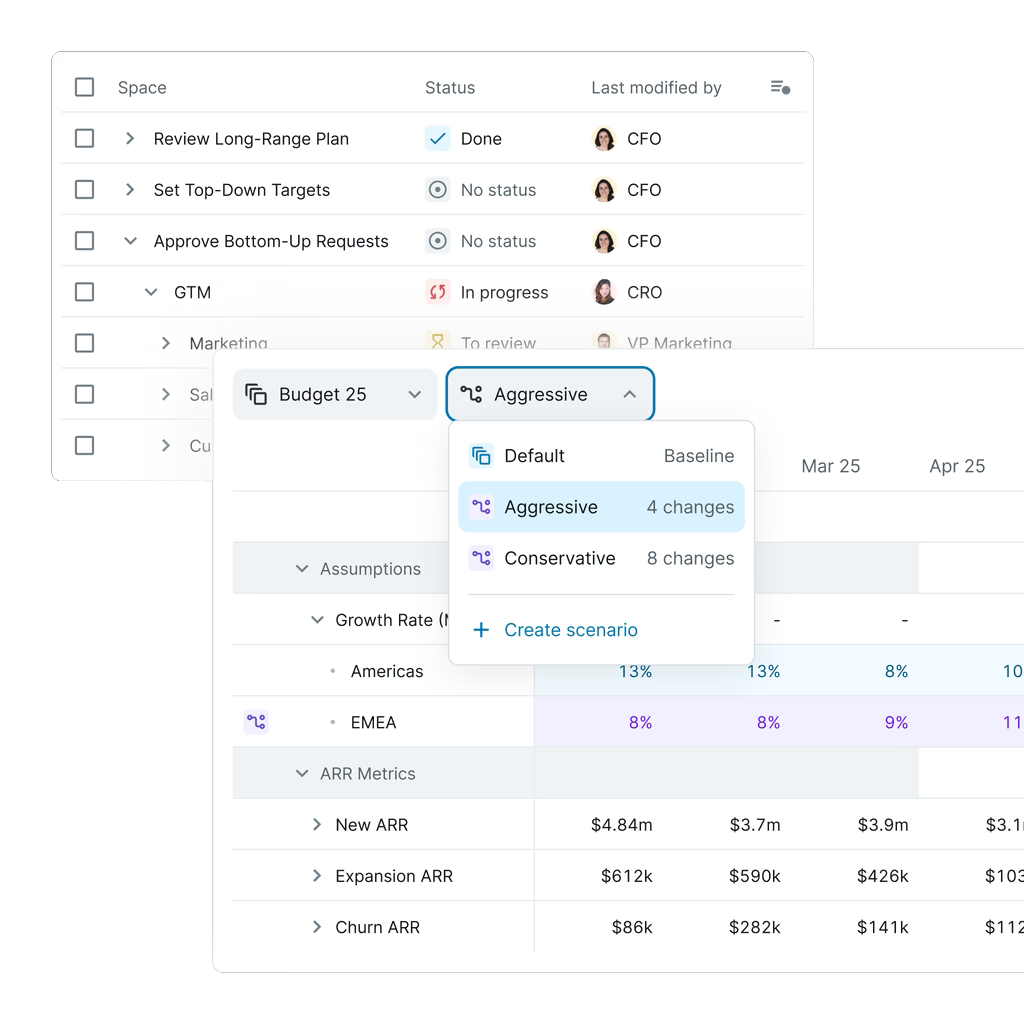Collapse the ARR Metrics section
Viewport: 1024px width, 1024px height.
click(x=302, y=774)
